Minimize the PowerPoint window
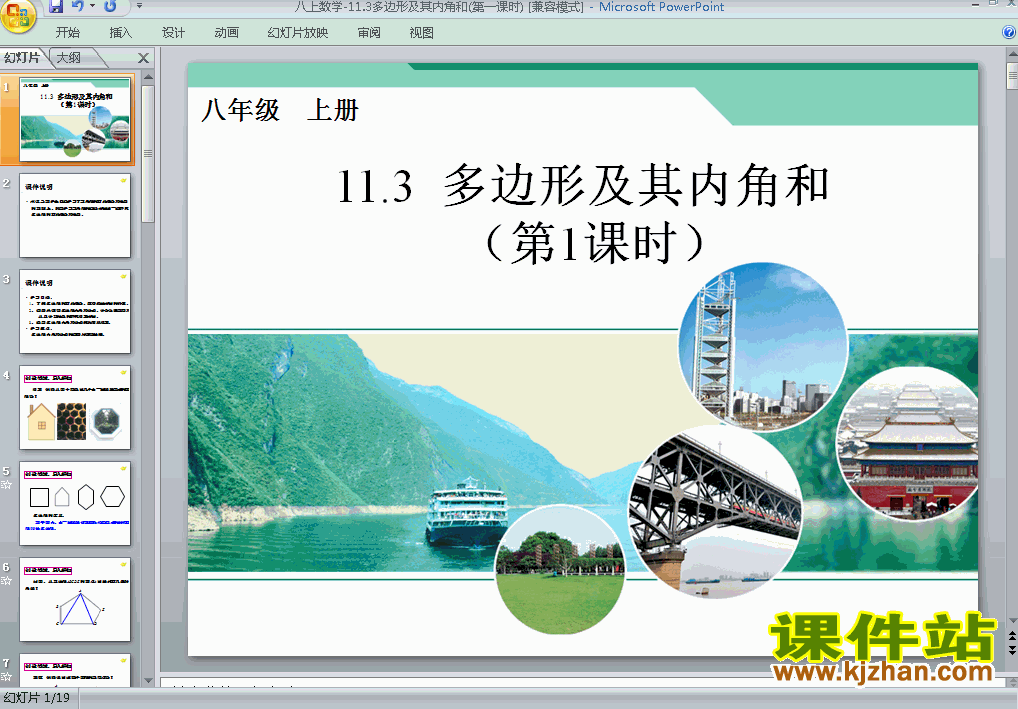Image resolution: width=1018 pixels, height=709 pixels. pyautogui.click(x=976, y=5)
